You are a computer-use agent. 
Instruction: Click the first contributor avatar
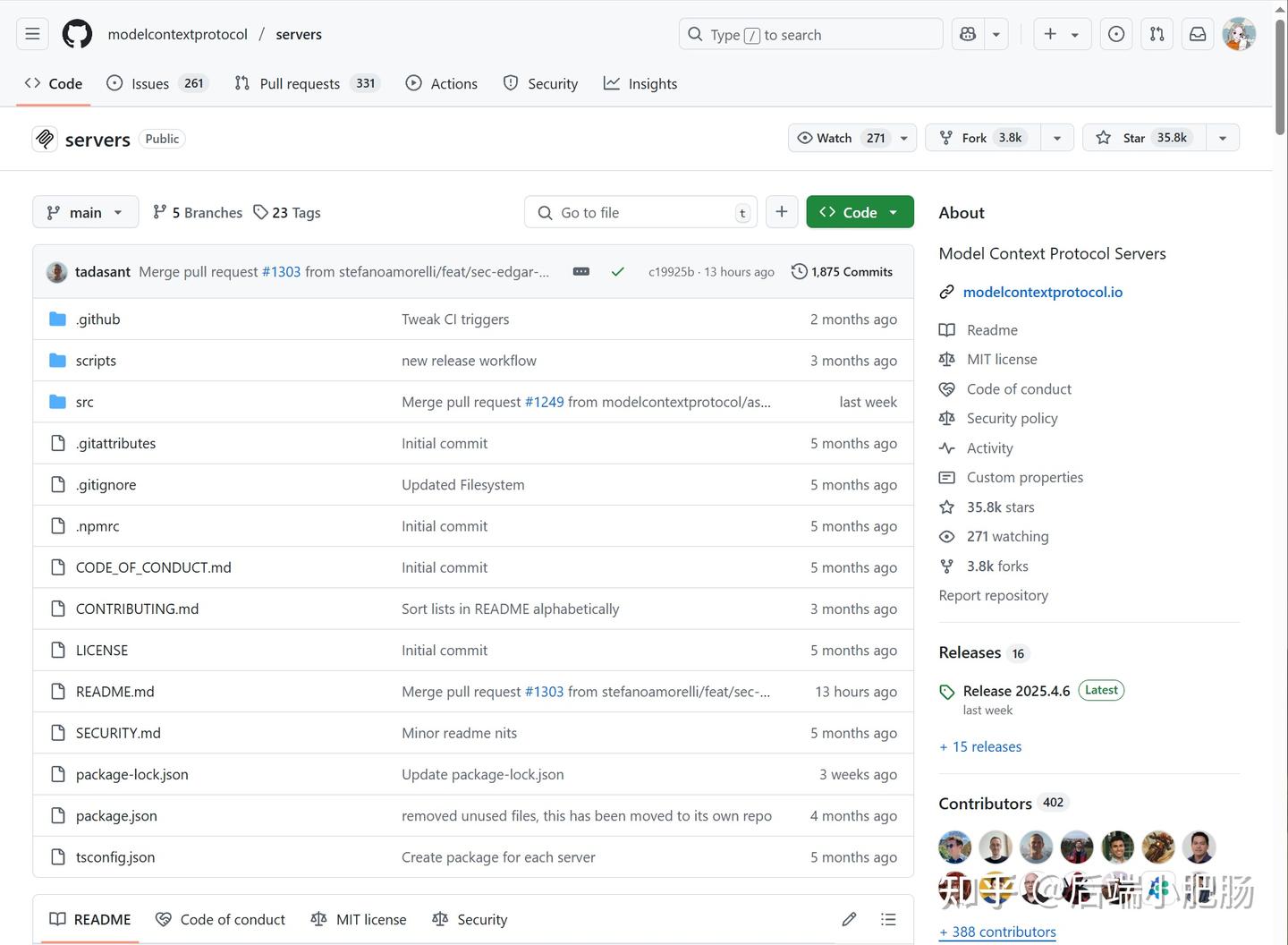click(954, 847)
